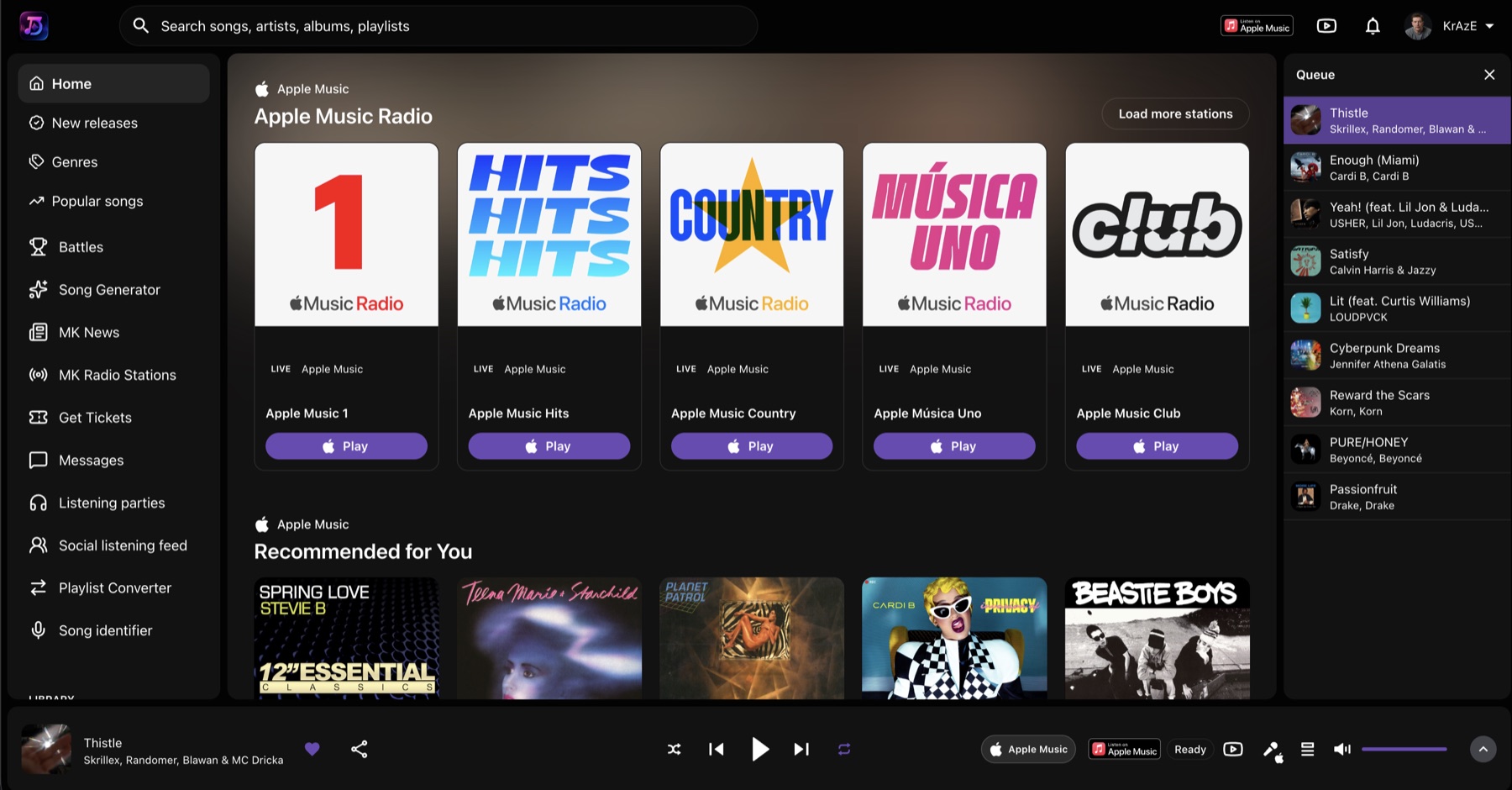Image resolution: width=1512 pixels, height=790 pixels.
Task: Click the Ready status button
Action: [x=1190, y=750]
